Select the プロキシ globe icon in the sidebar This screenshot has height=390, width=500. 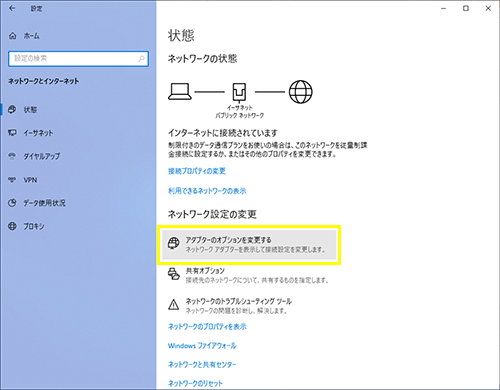tap(12, 226)
